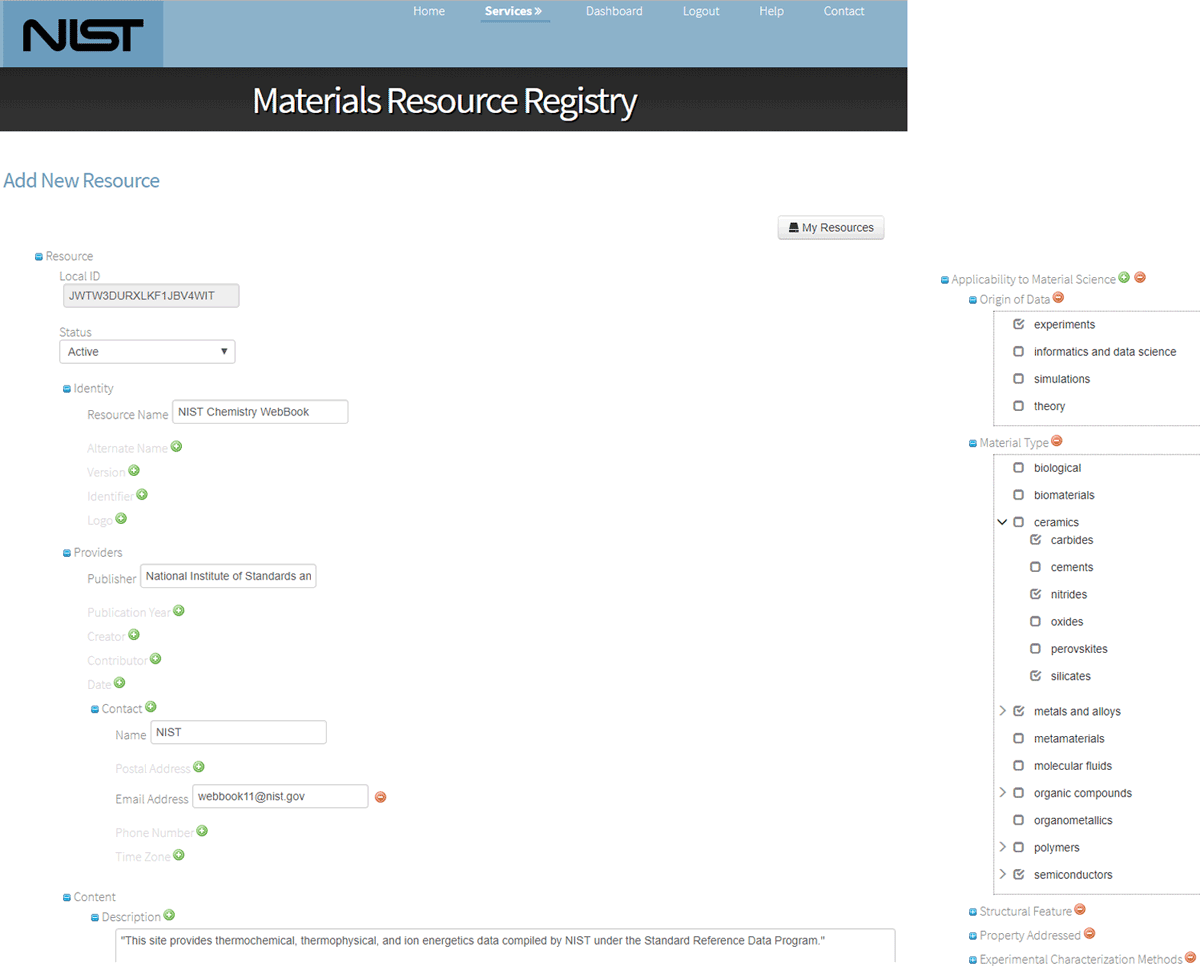Uncheck the silicates checkbox

[x=1036, y=676]
